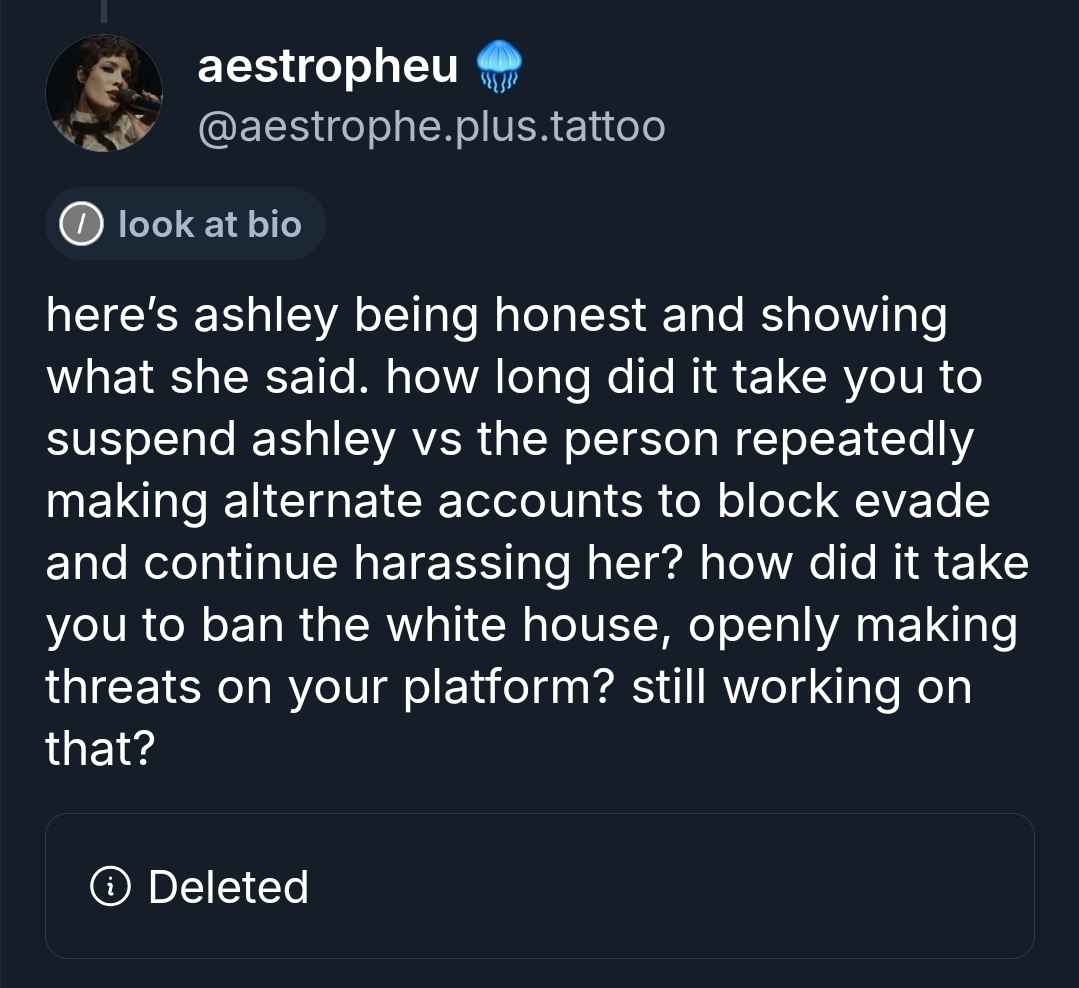The width and height of the screenshot is (1079, 988).
Task: Click the word "suspend" in the post
Action: pyautogui.click(x=139, y=440)
